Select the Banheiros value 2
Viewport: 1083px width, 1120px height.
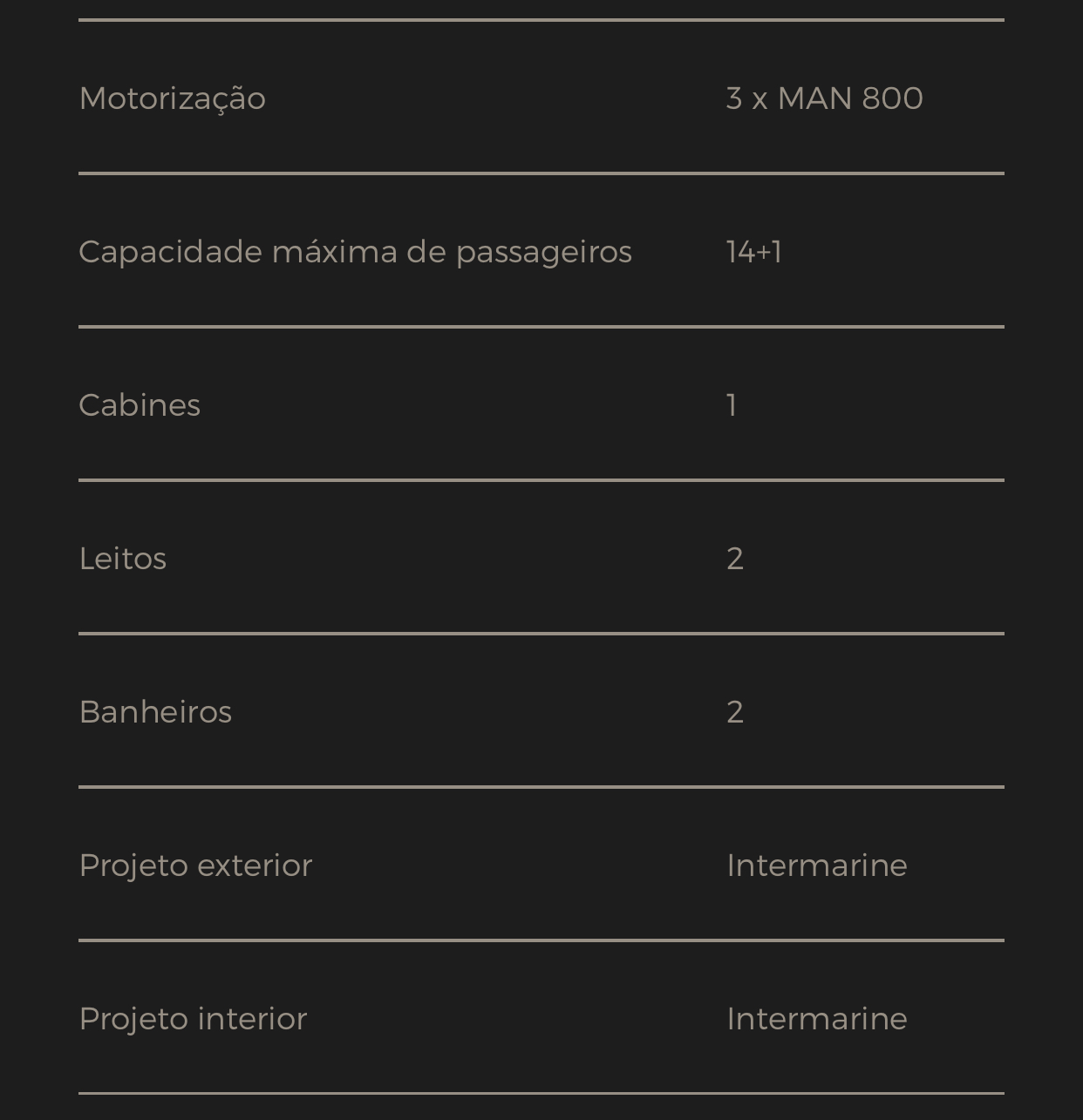tap(734, 712)
